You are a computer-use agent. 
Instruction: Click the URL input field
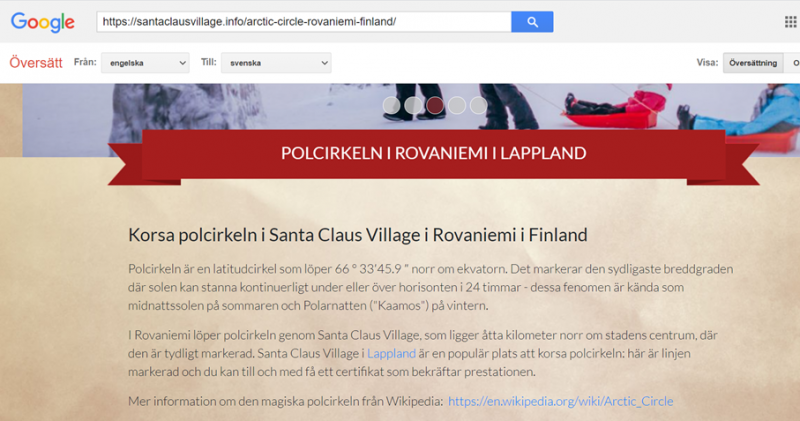tap(304, 22)
